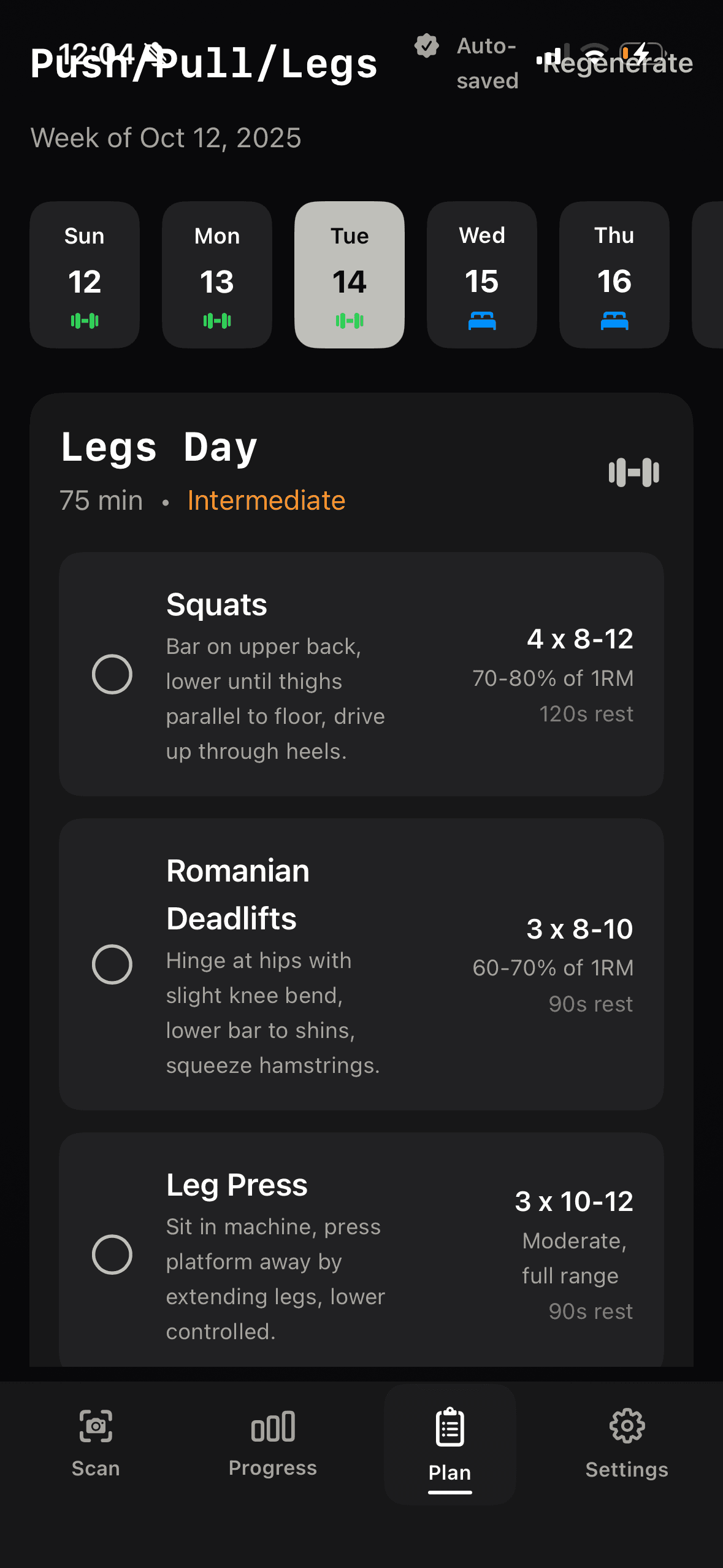Open the Settings gear icon
Viewport: 723px width, 1568px height.
626,1427
